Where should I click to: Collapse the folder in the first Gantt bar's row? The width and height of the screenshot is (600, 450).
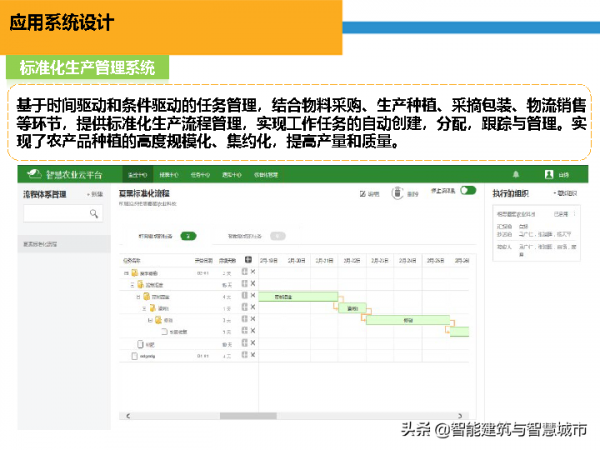click(138, 297)
